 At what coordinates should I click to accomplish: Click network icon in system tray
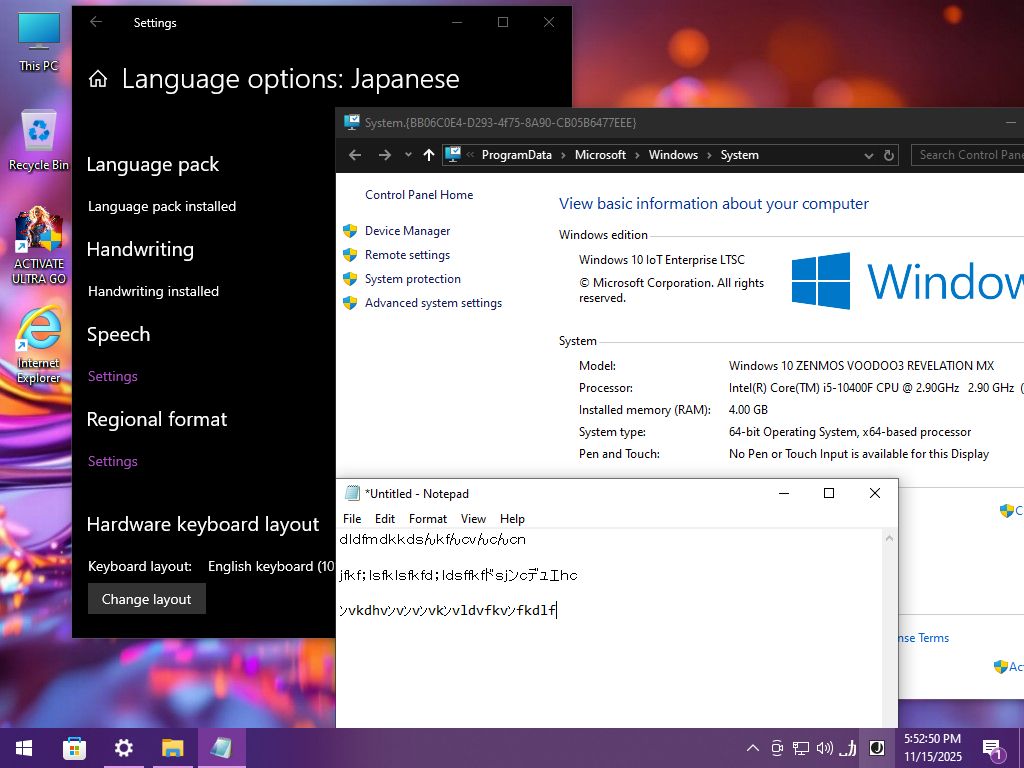[801, 748]
